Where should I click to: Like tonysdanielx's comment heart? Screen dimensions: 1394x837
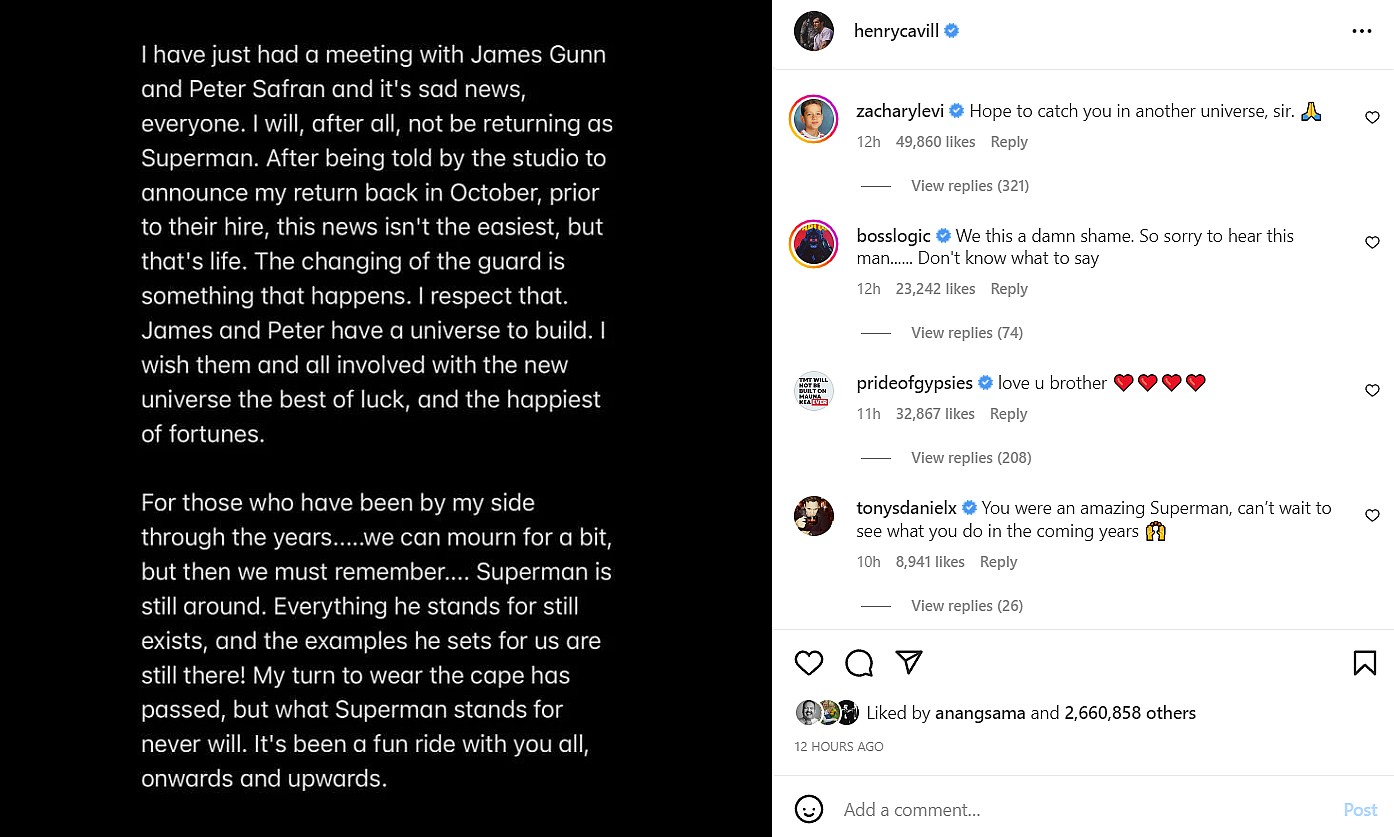[x=1372, y=516]
